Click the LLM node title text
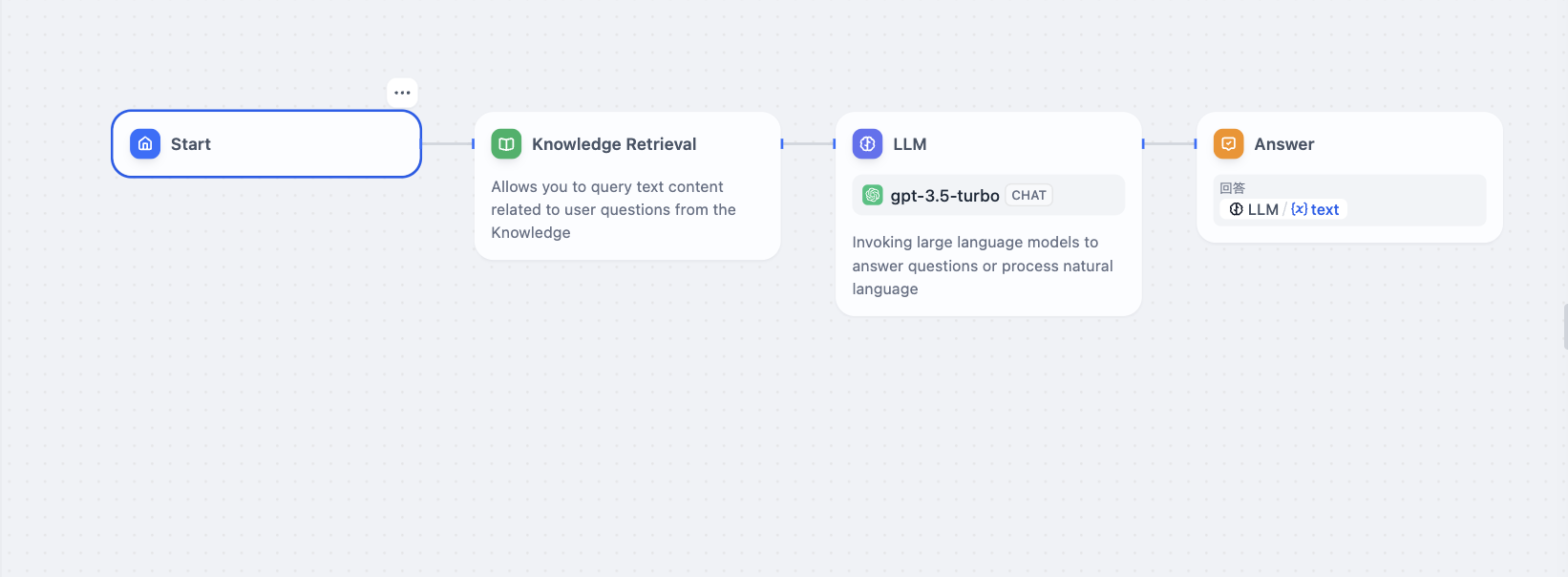Screen dimensions: 1568x577 click(910, 144)
